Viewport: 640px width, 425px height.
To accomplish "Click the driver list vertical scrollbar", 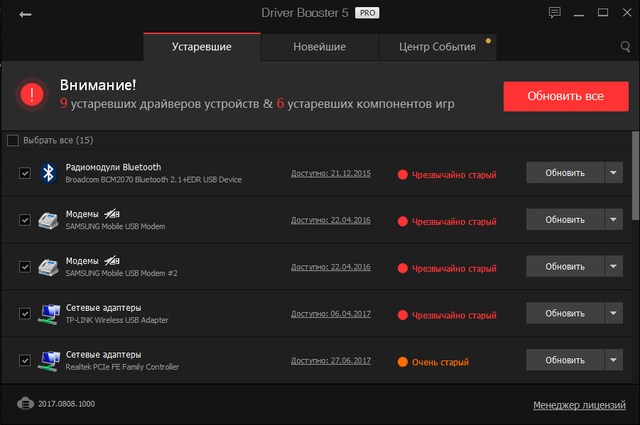I will pyautogui.click(x=636, y=176).
